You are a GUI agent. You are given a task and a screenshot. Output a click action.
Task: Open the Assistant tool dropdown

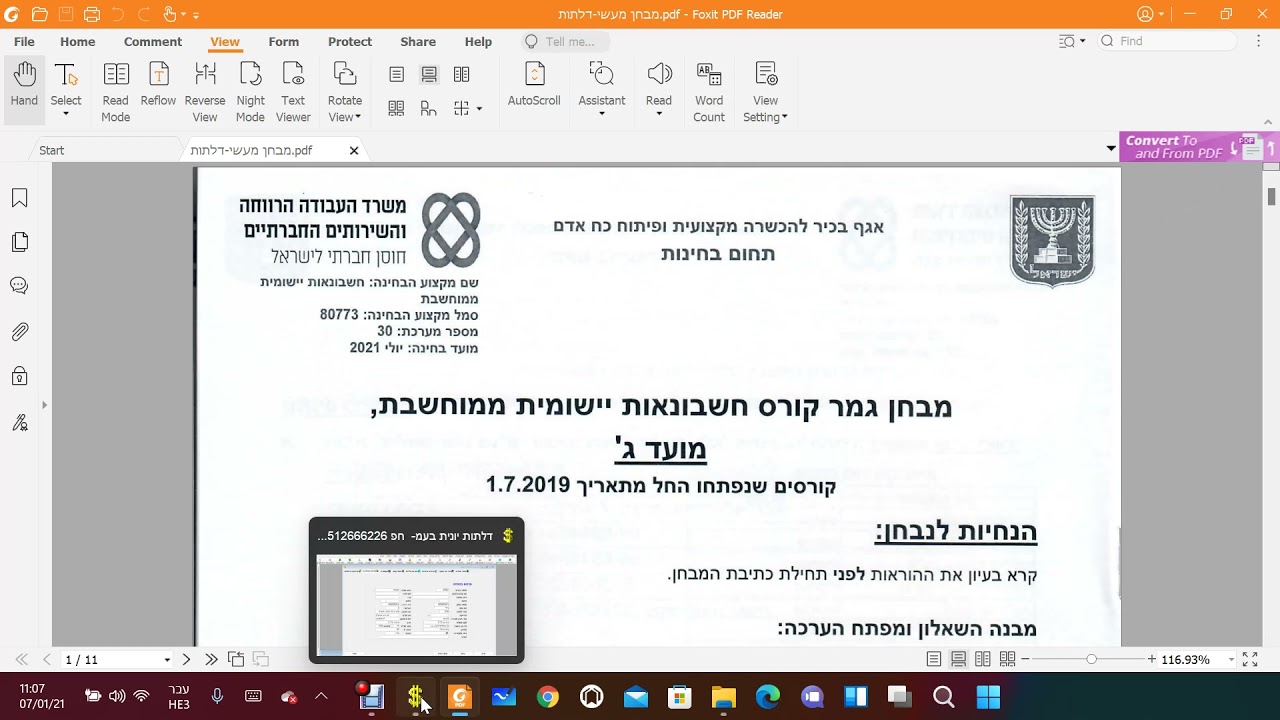[602, 90]
